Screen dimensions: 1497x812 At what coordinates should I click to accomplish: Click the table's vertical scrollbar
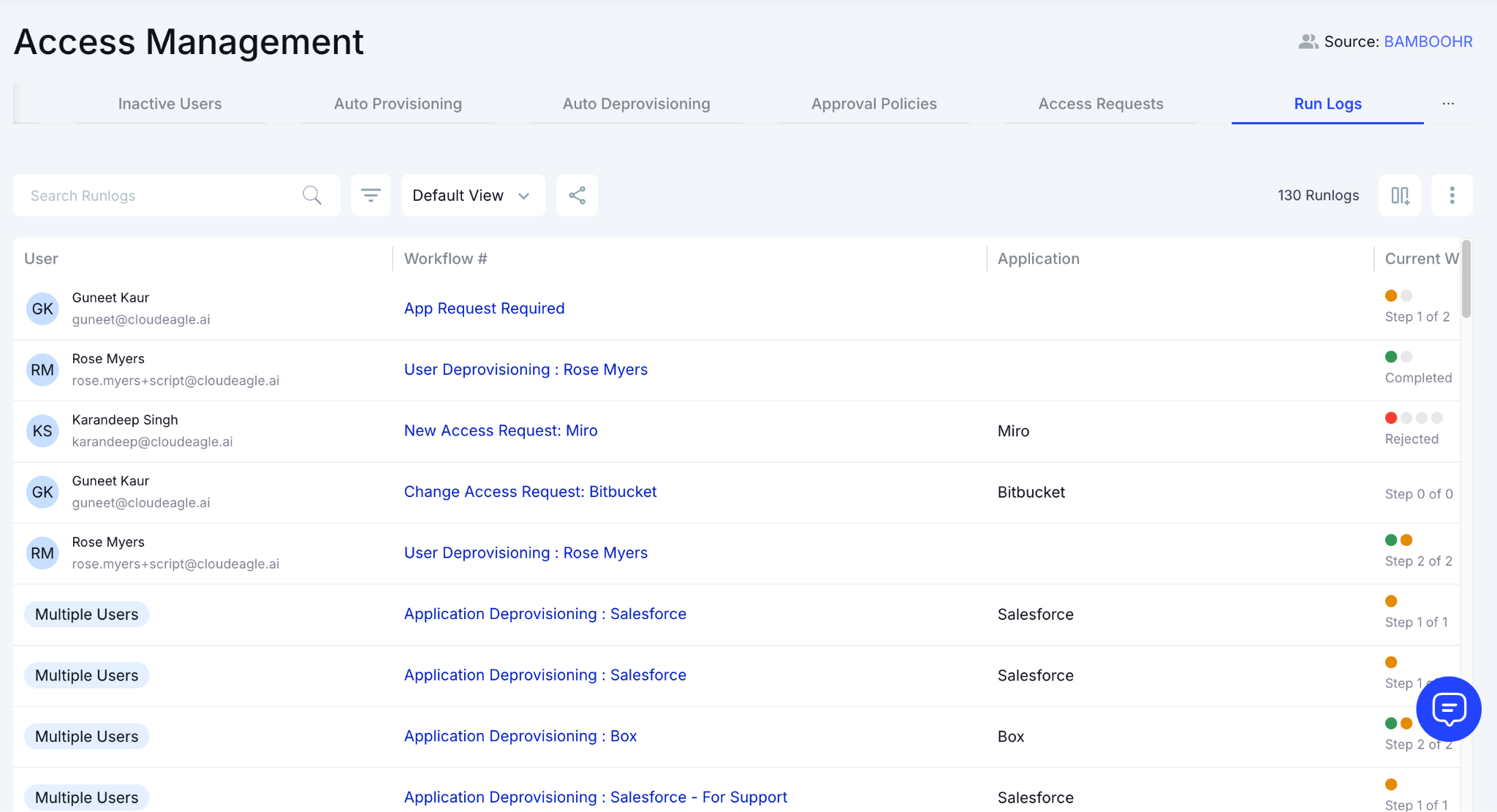(1466, 279)
